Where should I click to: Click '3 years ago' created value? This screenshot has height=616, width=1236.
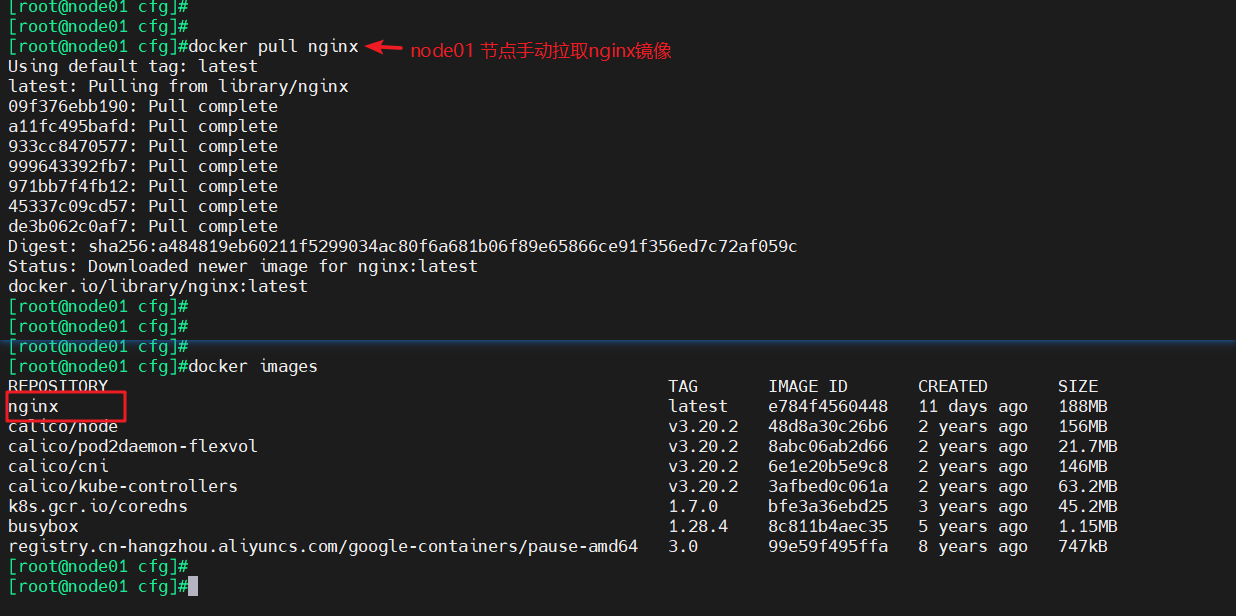point(973,506)
